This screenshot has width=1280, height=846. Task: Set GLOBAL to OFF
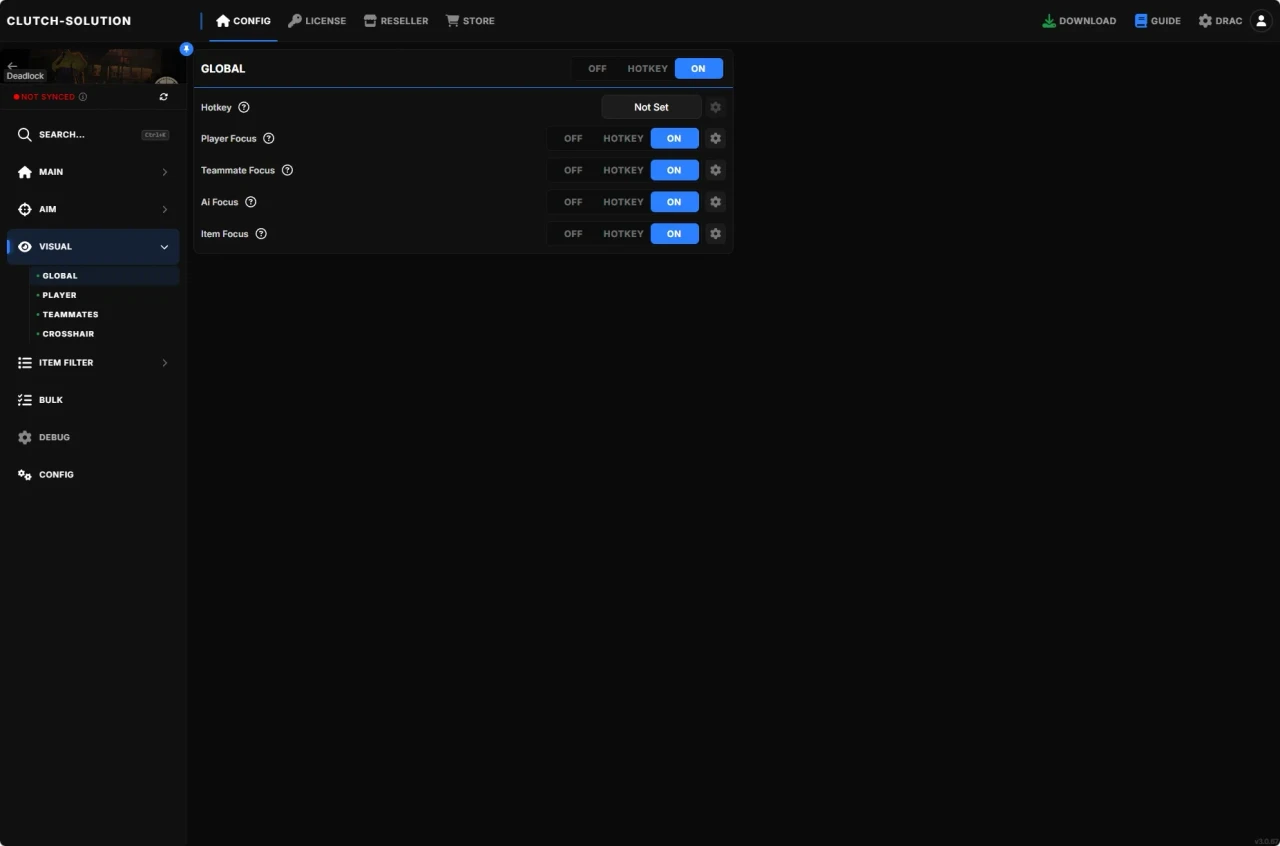click(x=597, y=69)
